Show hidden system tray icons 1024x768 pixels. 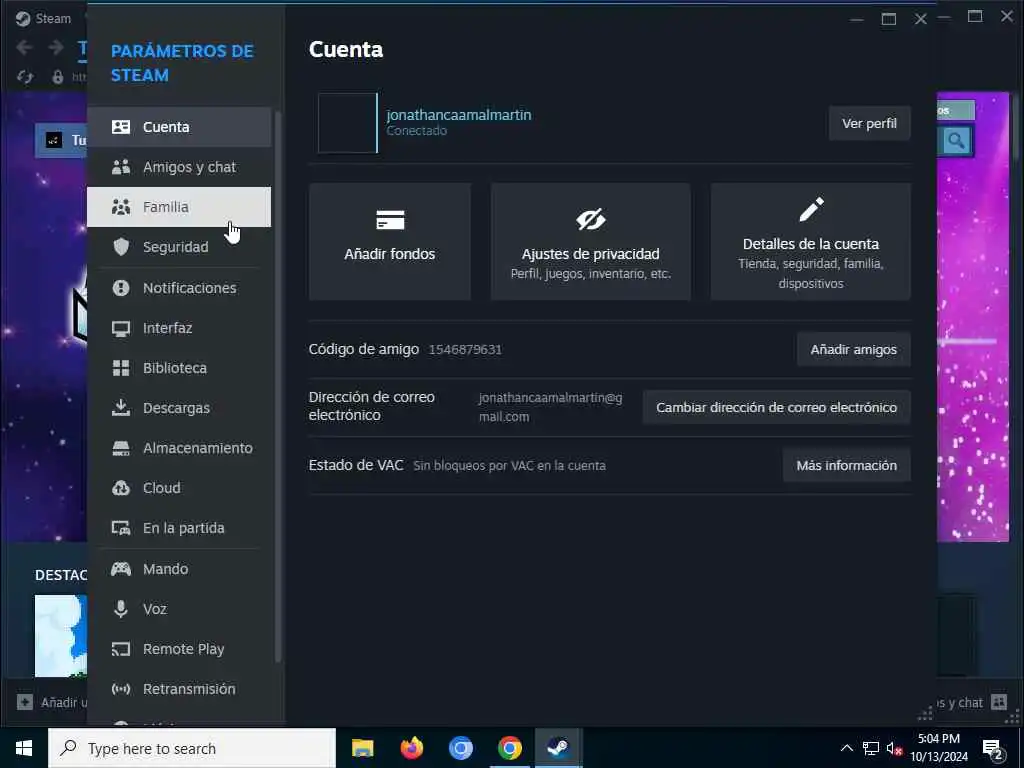click(846, 748)
